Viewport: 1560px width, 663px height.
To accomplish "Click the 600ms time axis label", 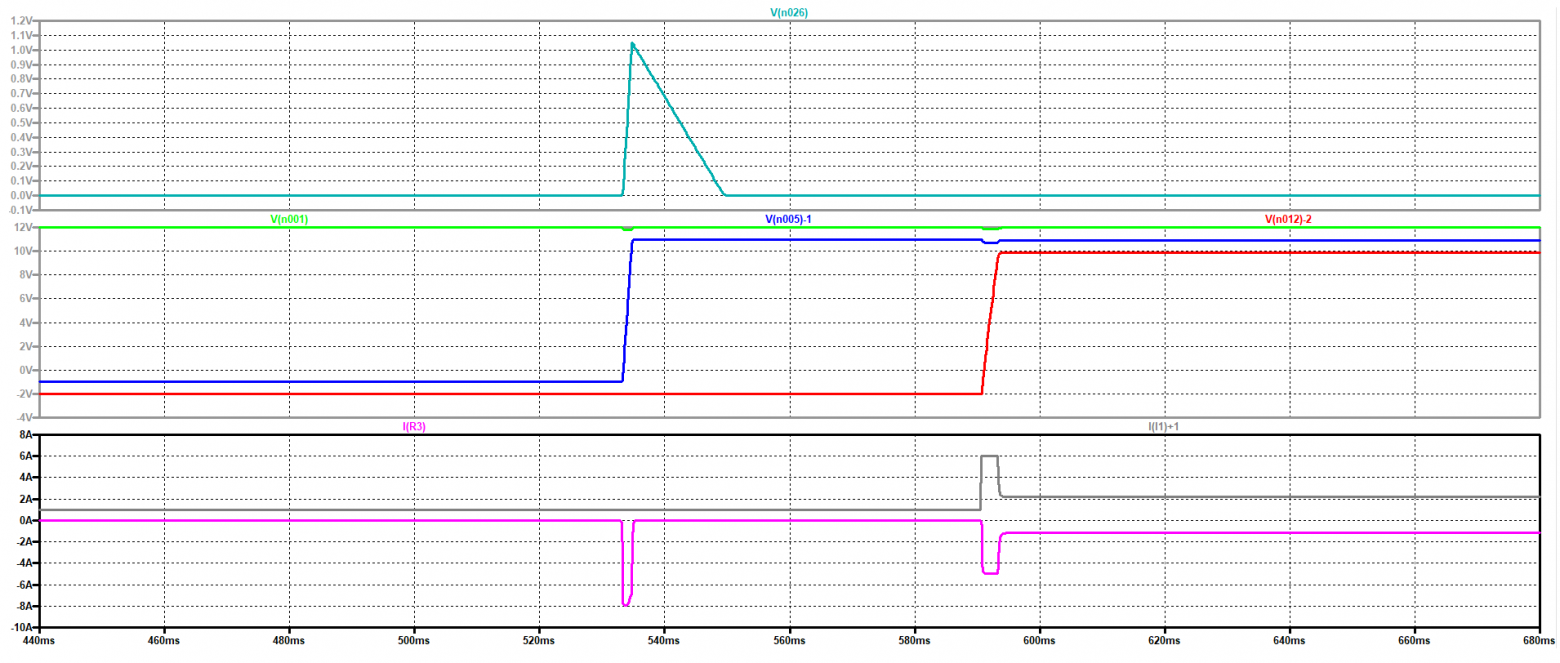I will tap(1039, 639).
